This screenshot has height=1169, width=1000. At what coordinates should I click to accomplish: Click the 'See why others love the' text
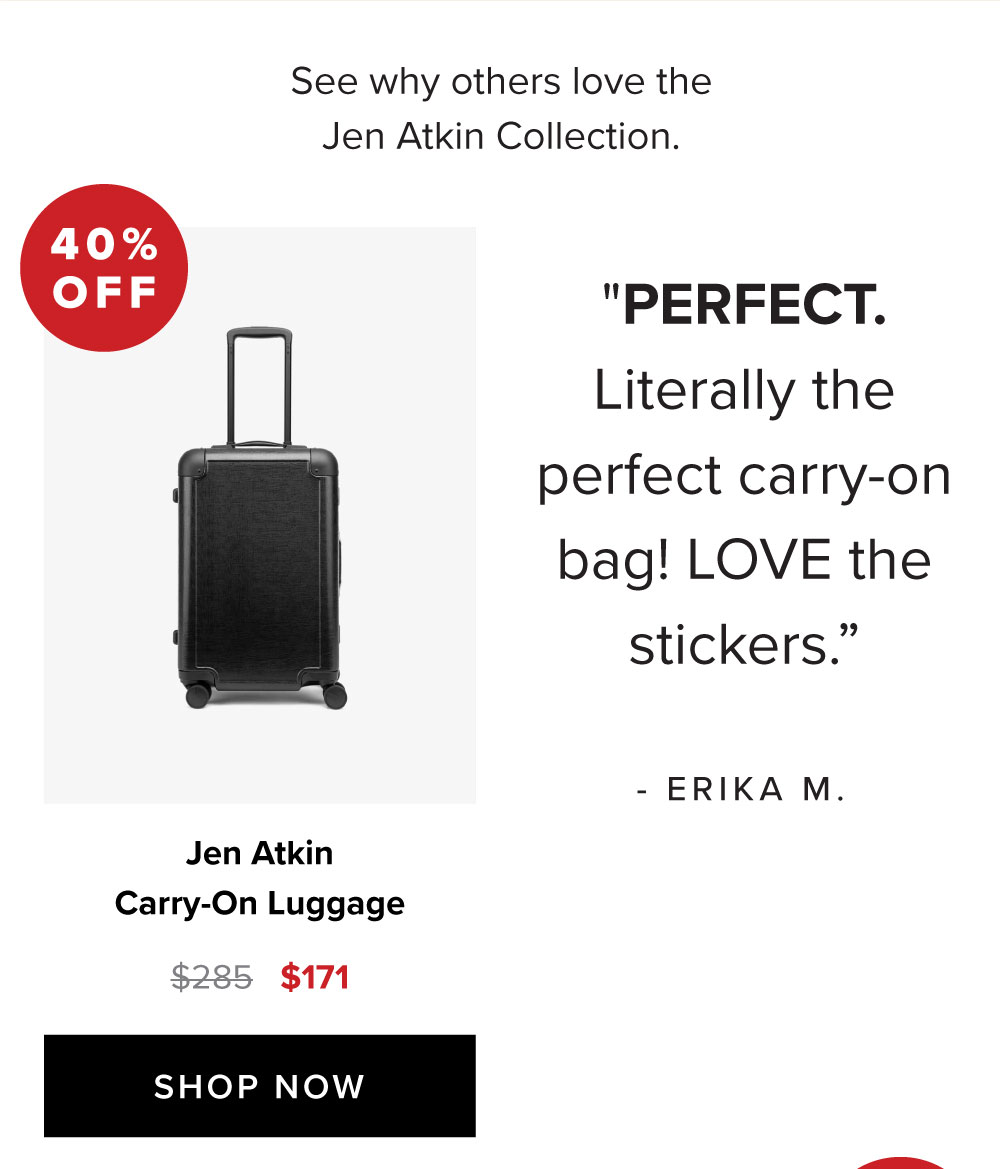tap(501, 82)
